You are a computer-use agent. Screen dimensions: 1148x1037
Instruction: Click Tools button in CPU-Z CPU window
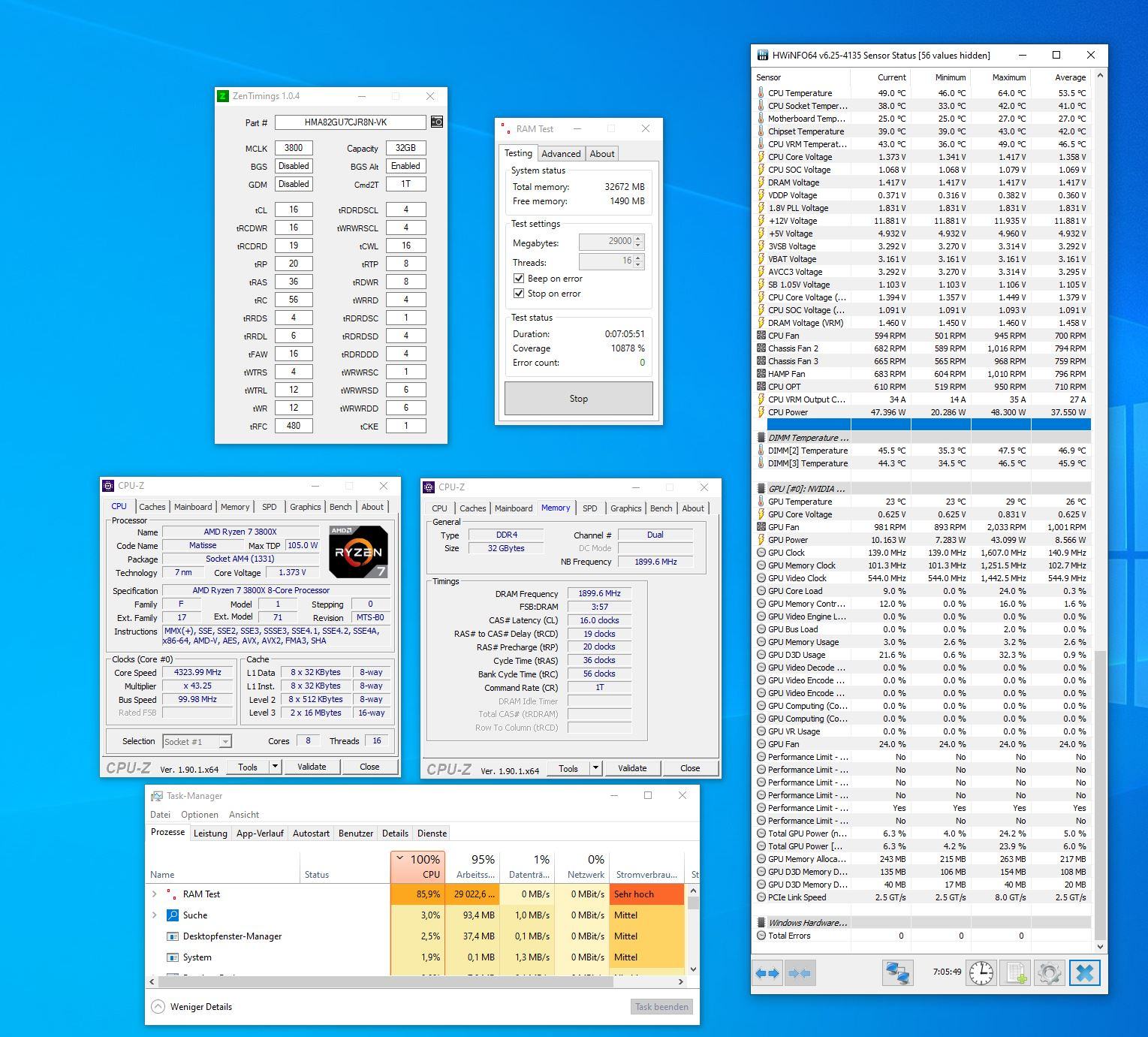pyautogui.click(x=248, y=767)
